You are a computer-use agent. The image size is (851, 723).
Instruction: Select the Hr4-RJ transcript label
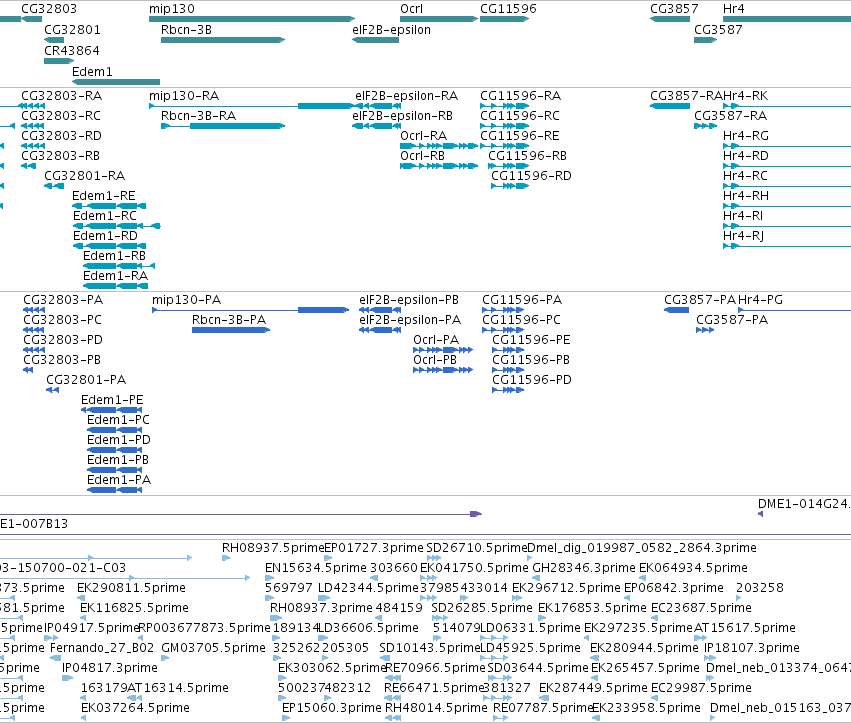pos(744,236)
